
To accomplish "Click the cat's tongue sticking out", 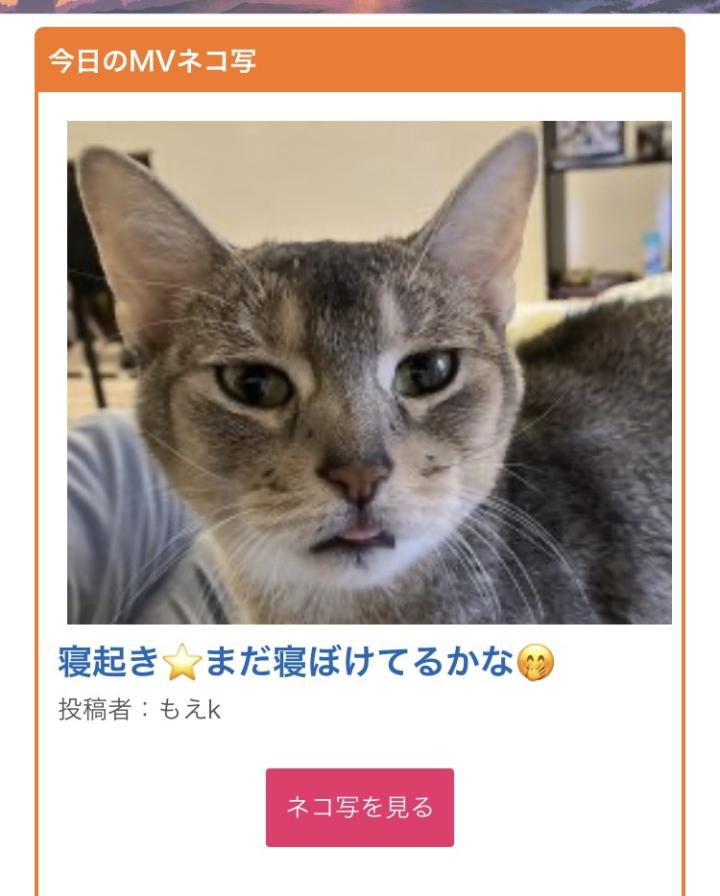I will coord(362,534).
